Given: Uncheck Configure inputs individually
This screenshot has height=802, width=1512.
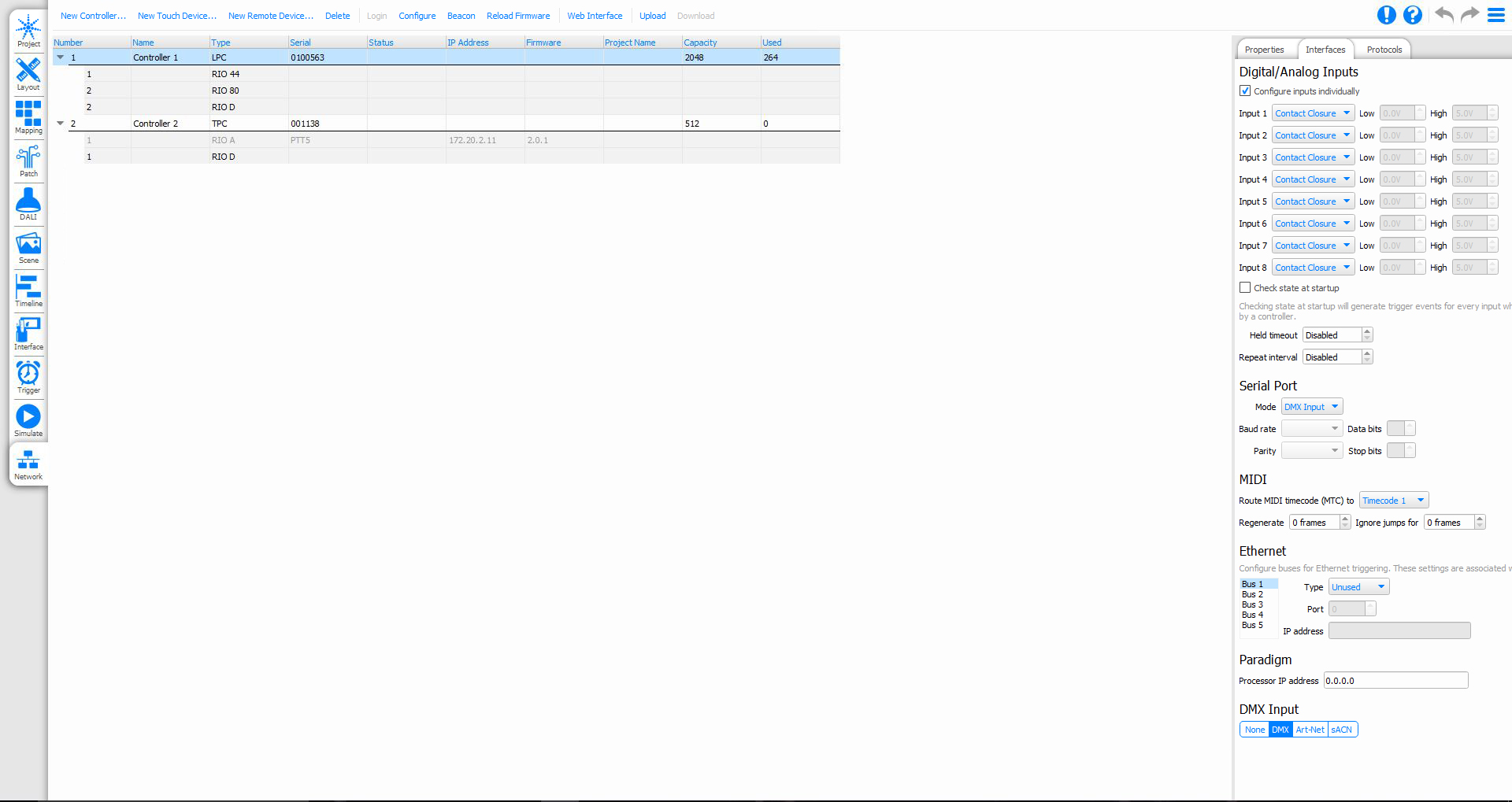Looking at the screenshot, I should [1245, 91].
